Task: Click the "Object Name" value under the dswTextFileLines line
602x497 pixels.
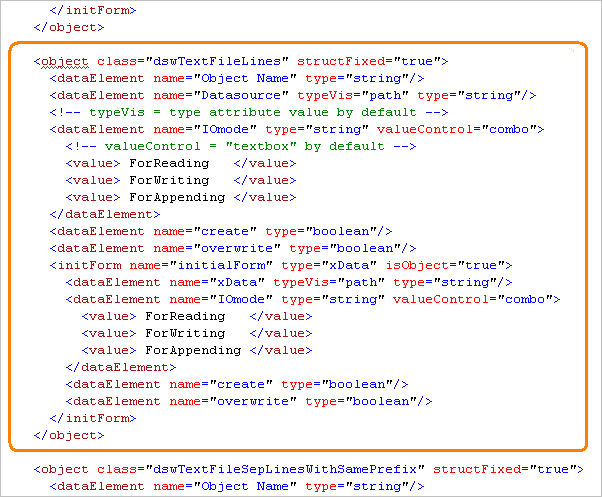Action: click(245, 78)
